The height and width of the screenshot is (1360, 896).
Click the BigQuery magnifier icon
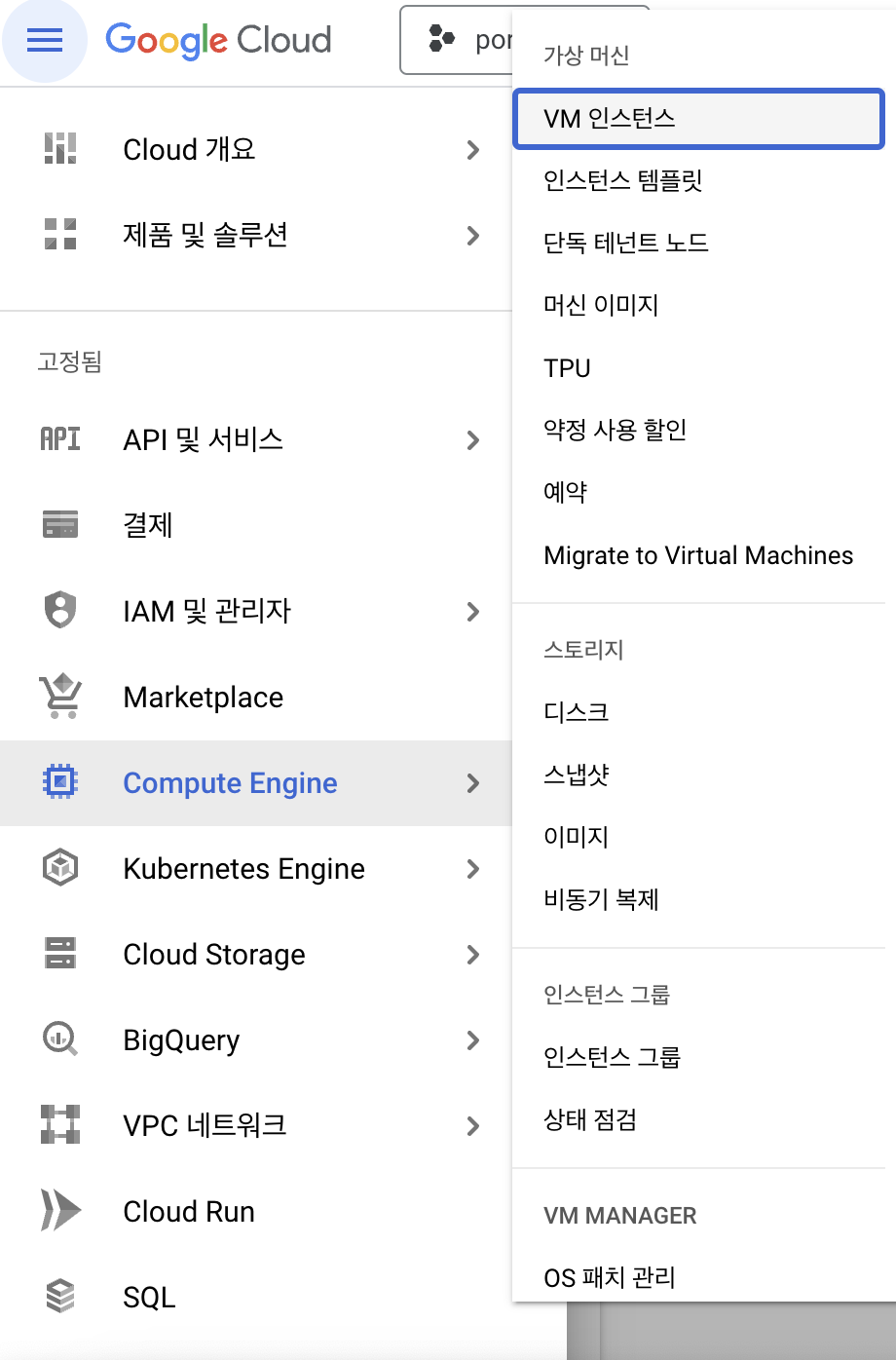[x=60, y=1039]
